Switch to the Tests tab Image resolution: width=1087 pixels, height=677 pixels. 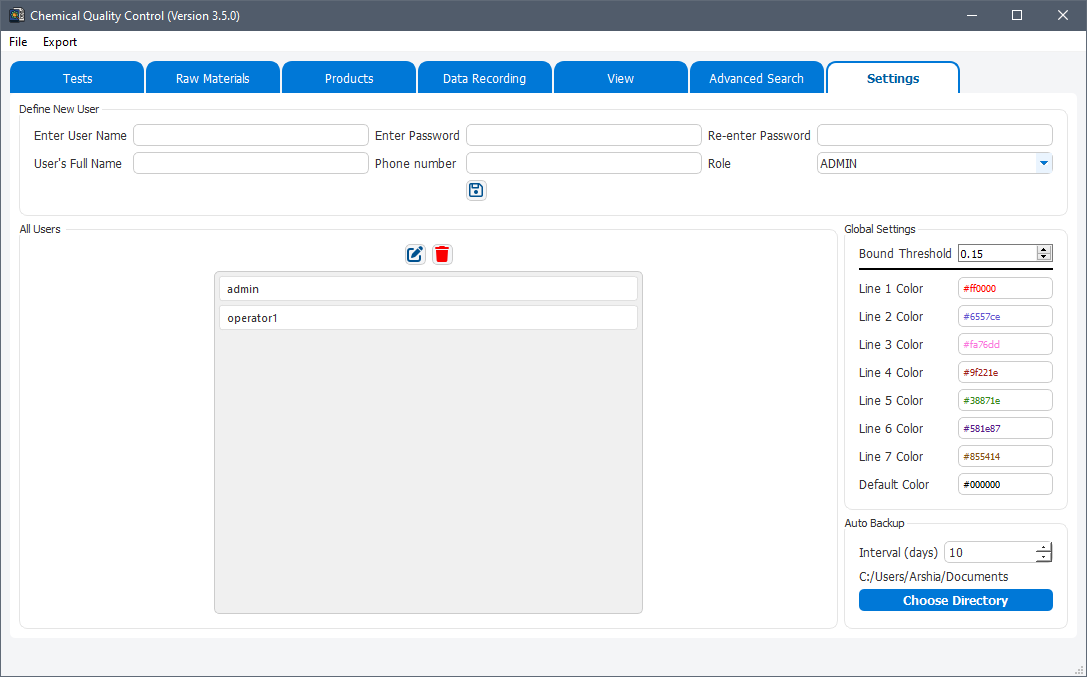pos(76,77)
